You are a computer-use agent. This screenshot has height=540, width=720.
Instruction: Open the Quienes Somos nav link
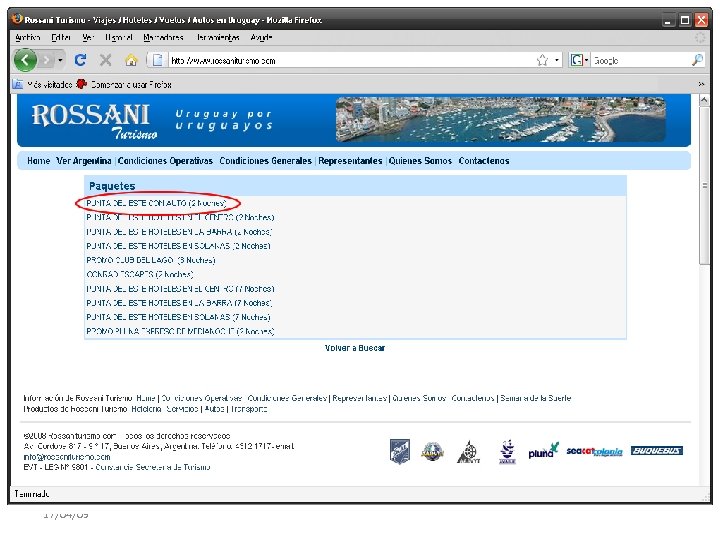tap(420, 161)
